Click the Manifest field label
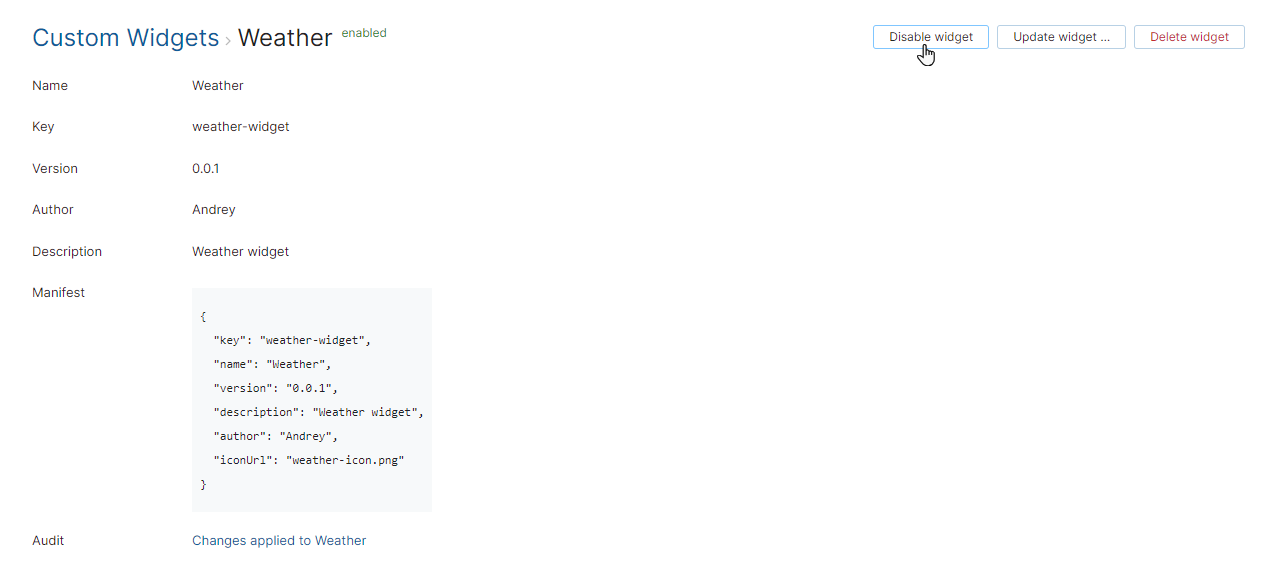 58,293
